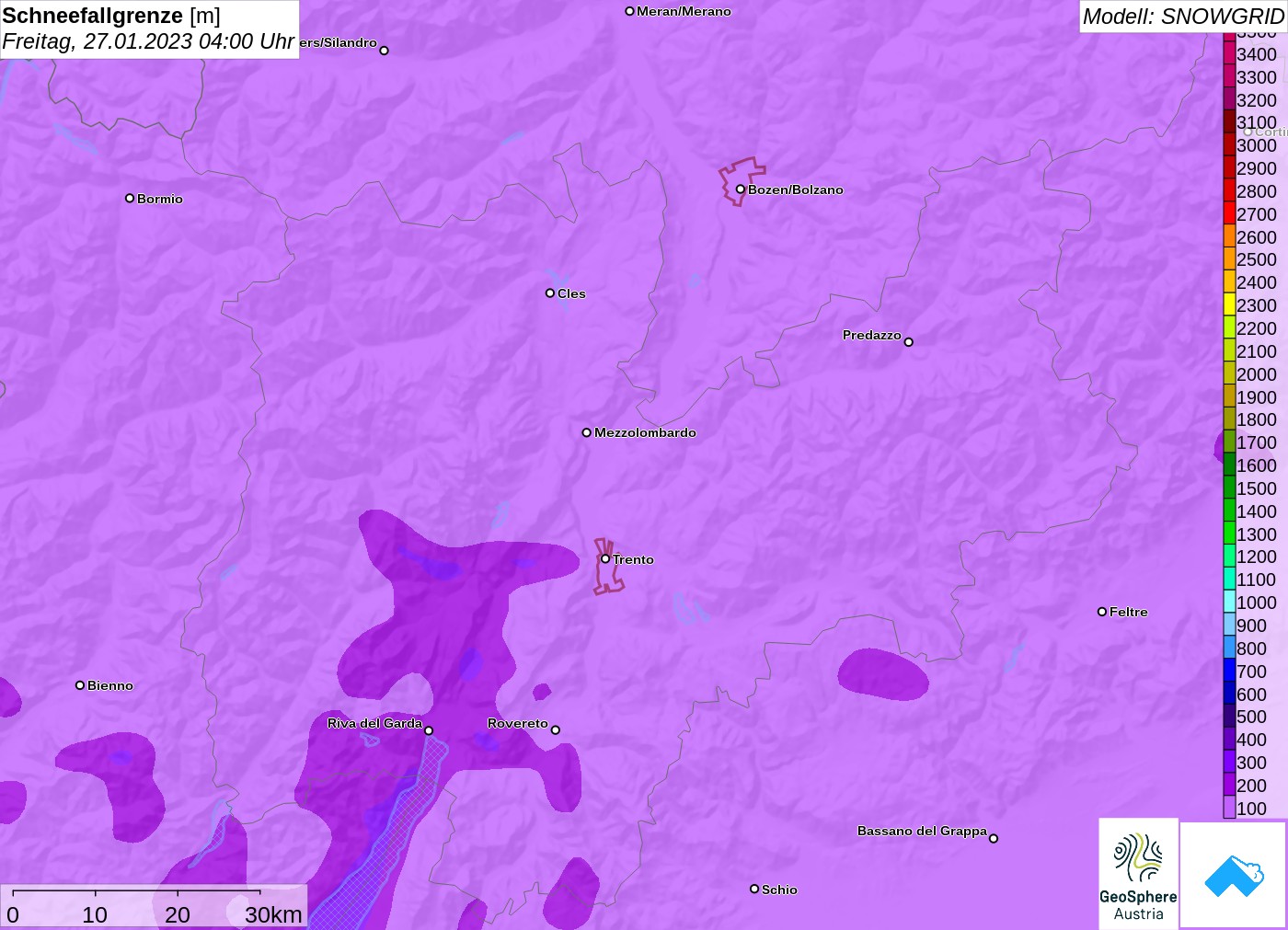
Task: Click the blue house cloud logo
Action: (1234, 875)
